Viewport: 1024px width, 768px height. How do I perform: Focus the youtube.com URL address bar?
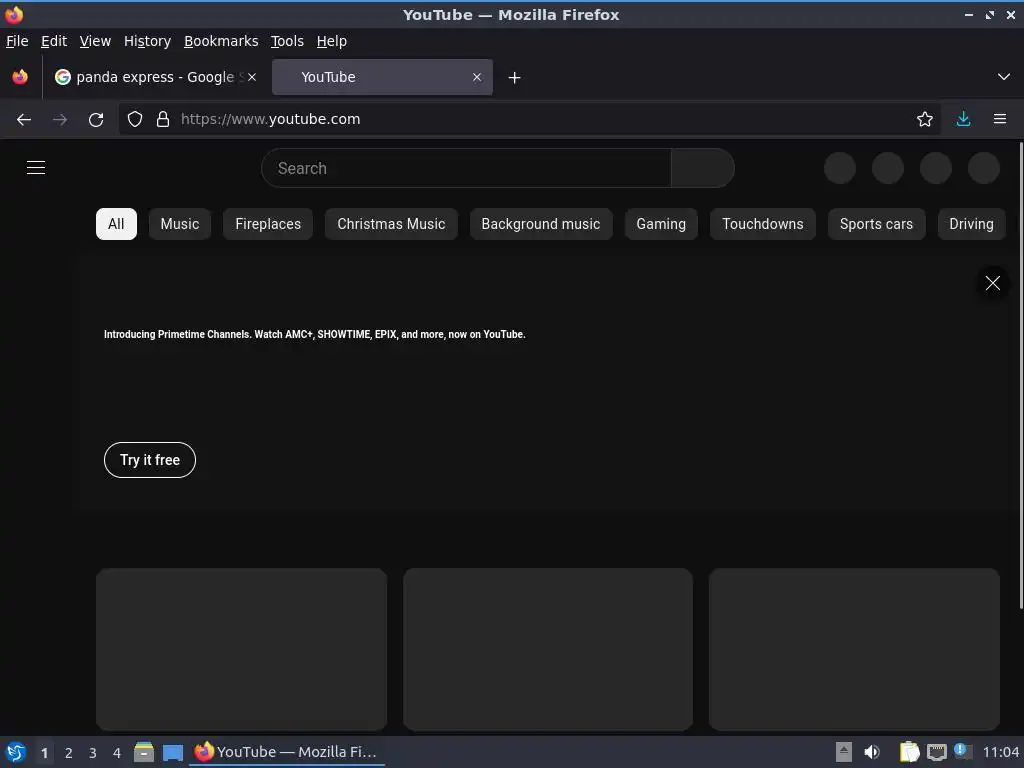click(529, 119)
